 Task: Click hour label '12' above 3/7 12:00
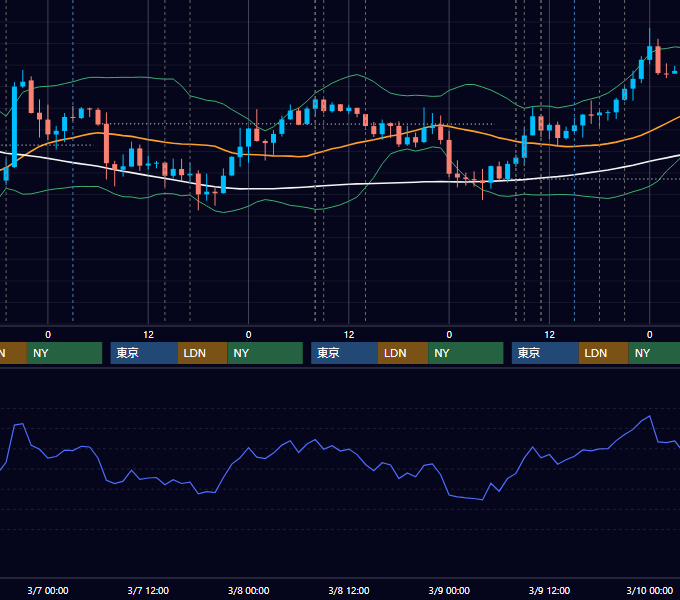point(148,335)
